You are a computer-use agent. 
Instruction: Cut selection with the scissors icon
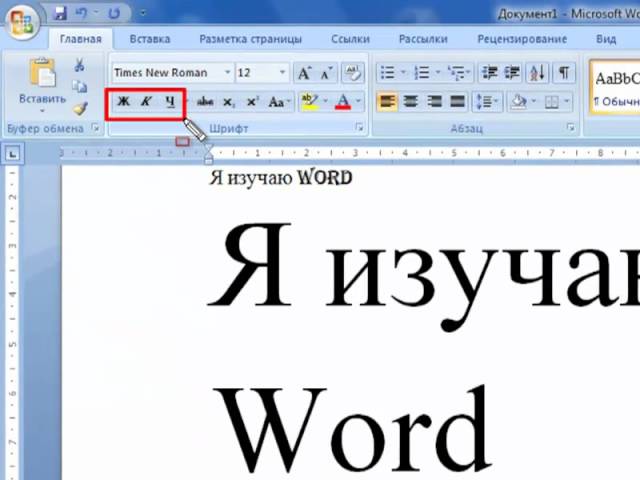click(x=80, y=65)
